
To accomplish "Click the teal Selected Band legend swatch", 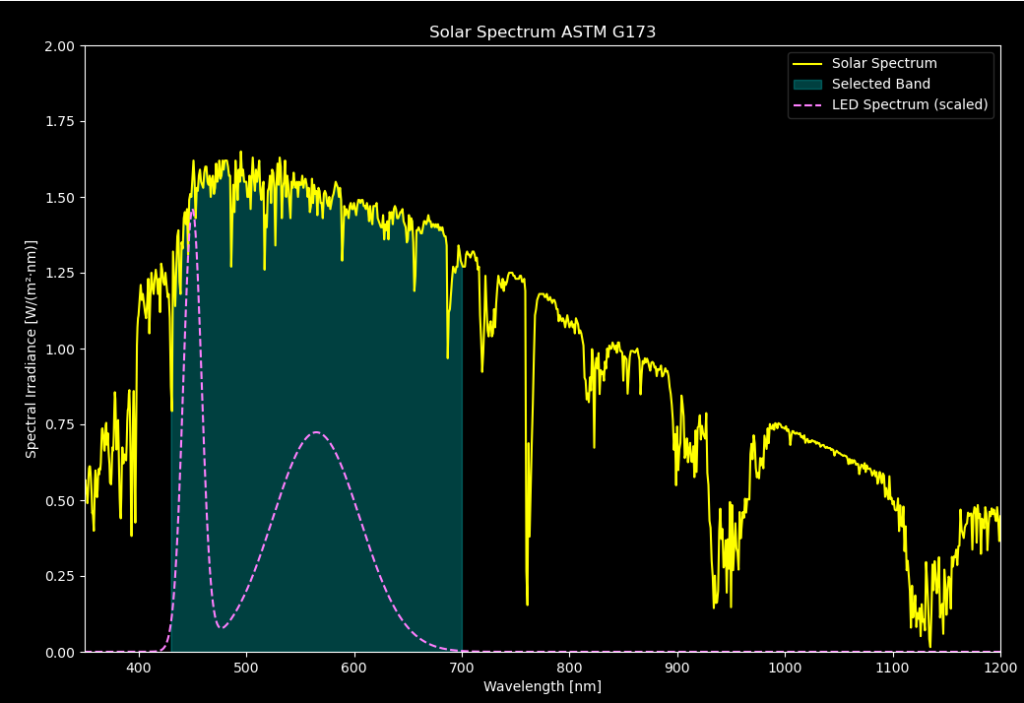I will tap(807, 84).
